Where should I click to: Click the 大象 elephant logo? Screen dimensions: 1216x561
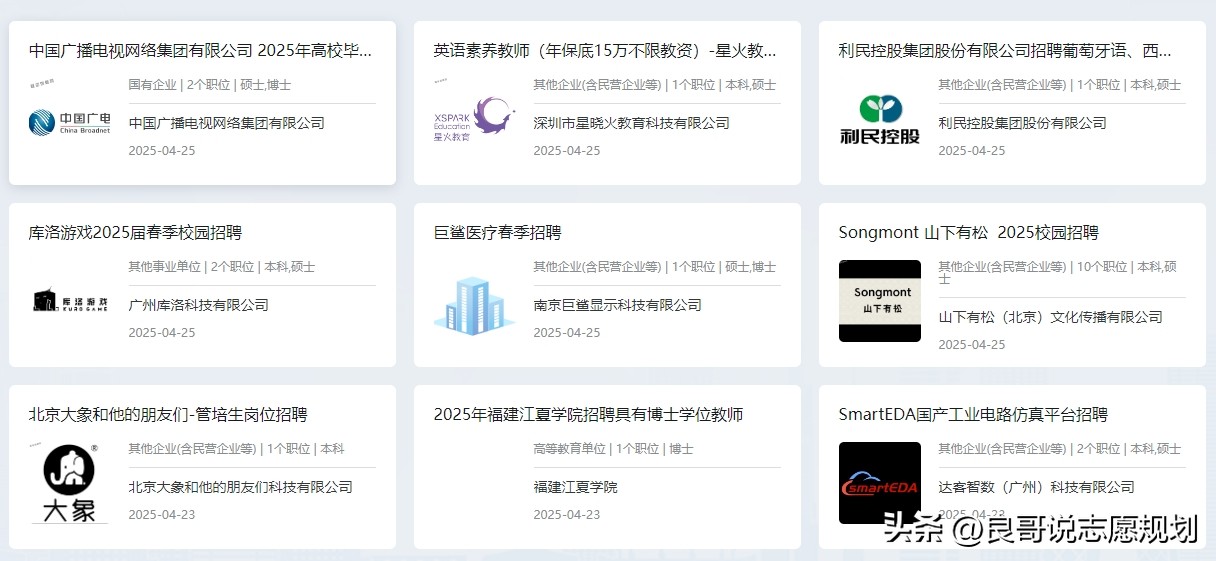click(x=69, y=483)
